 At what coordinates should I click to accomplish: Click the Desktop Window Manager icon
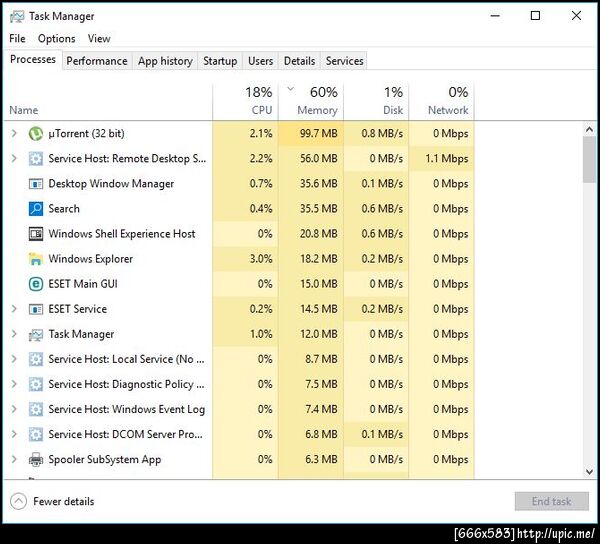[36, 184]
